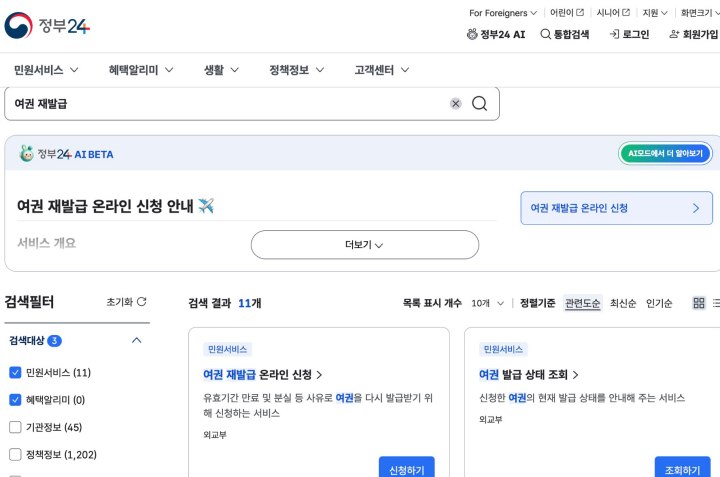Open 정부24 AI from the header
Image resolution: width=720 pixels, height=477 pixels.
[x=496, y=34]
